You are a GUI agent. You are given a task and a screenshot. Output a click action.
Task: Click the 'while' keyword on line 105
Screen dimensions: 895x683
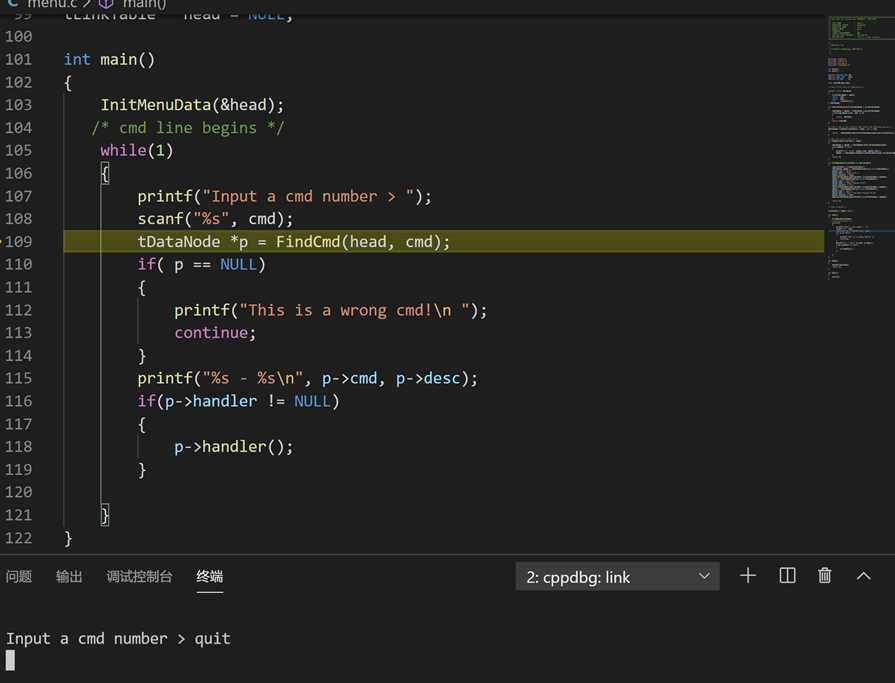click(123, 151)
